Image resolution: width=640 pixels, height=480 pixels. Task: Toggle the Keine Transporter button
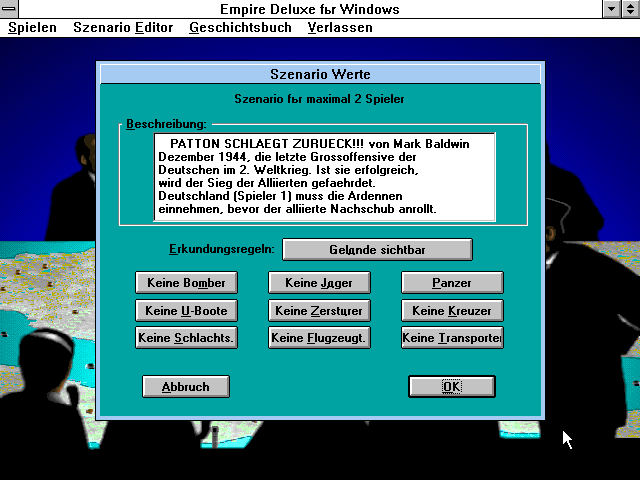click(x=452, y=338)
